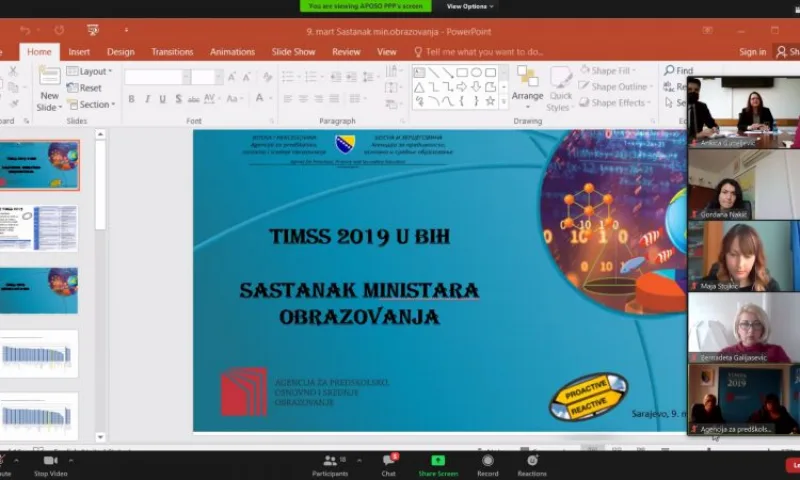The width and height of the screenshot is (800, 480).
Task: Click the Reset slide button
Action: coord(84,88)
